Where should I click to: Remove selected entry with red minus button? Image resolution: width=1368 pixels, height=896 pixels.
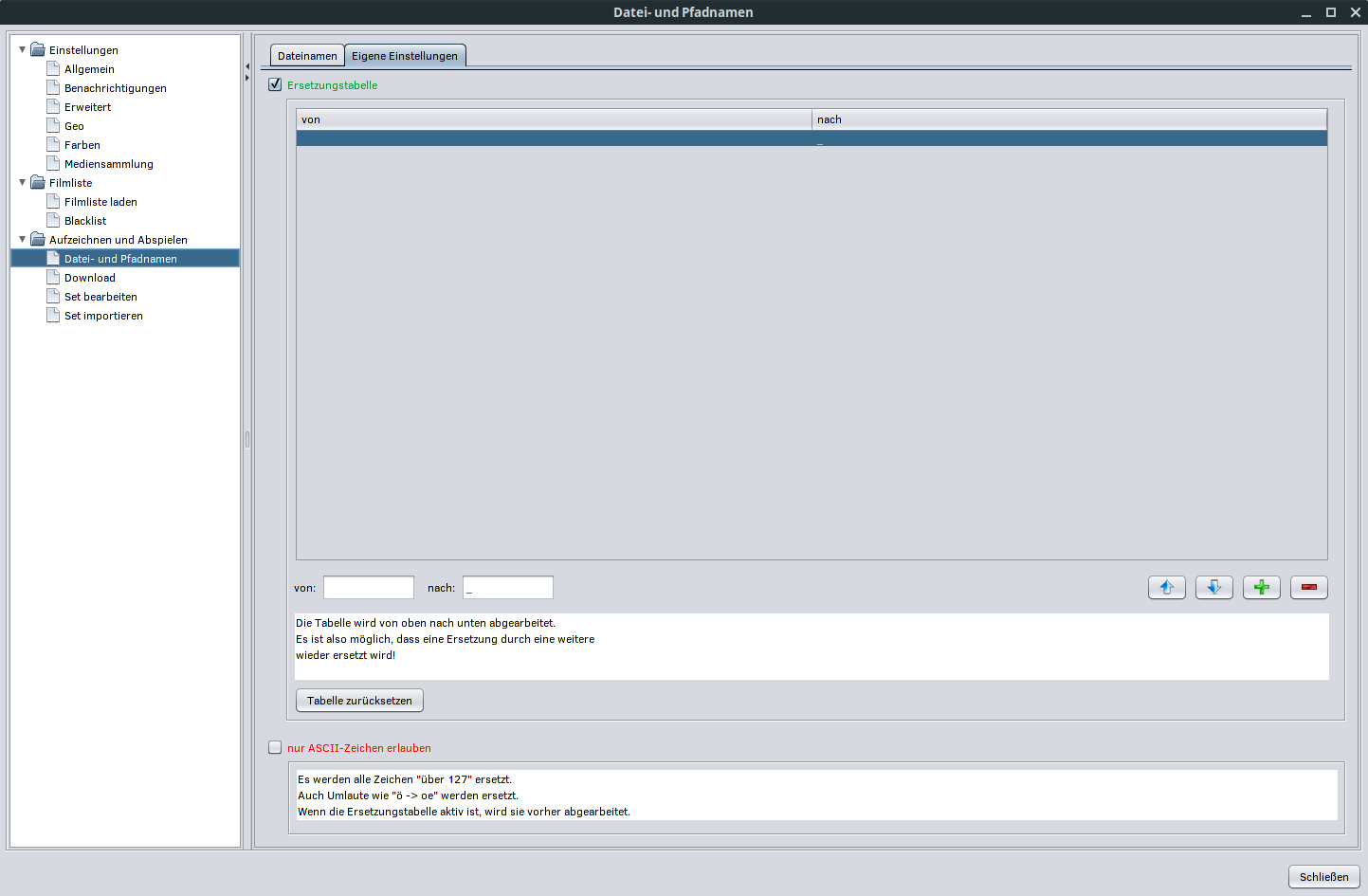click(1308, 588)
